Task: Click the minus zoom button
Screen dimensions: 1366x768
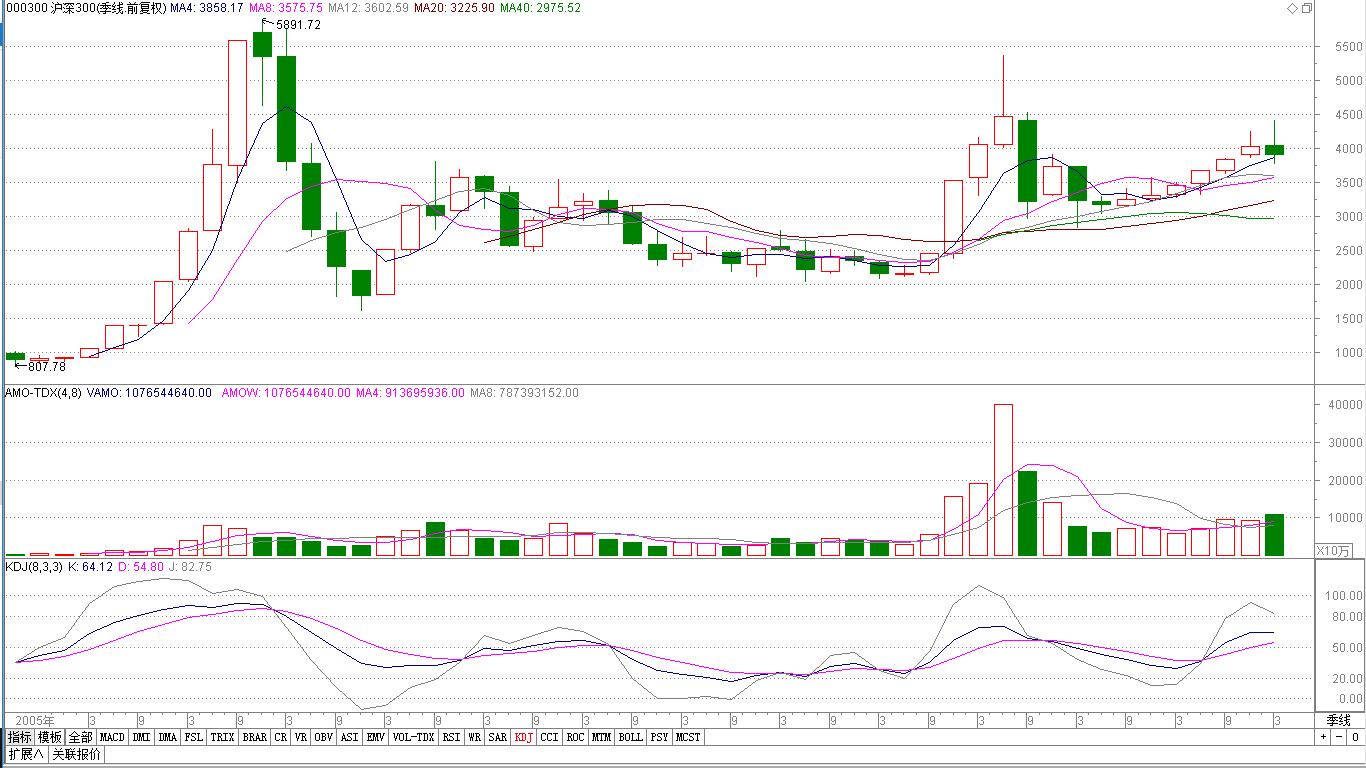Action: click(1338, 737)
